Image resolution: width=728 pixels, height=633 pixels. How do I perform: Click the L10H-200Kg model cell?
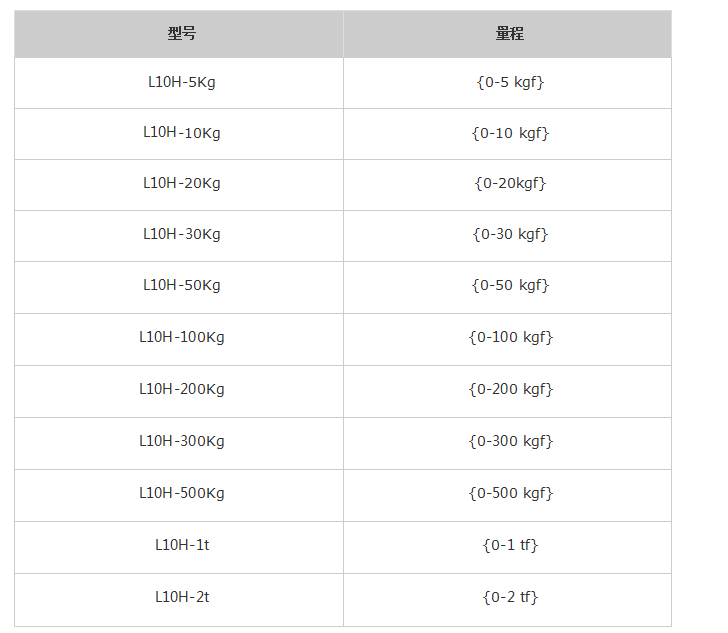coord(181,389)
